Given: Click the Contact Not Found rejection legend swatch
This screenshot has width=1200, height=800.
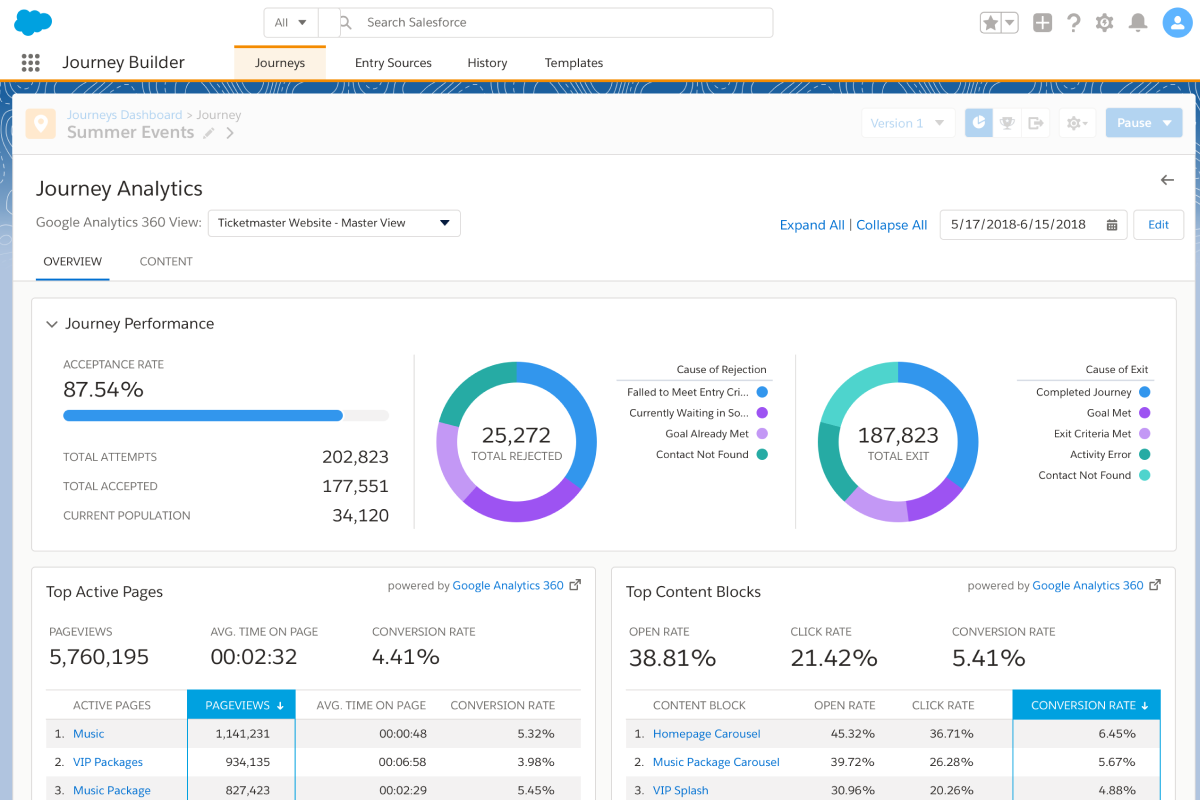Looking at the screenshot, I should click(x=762, y=455).
